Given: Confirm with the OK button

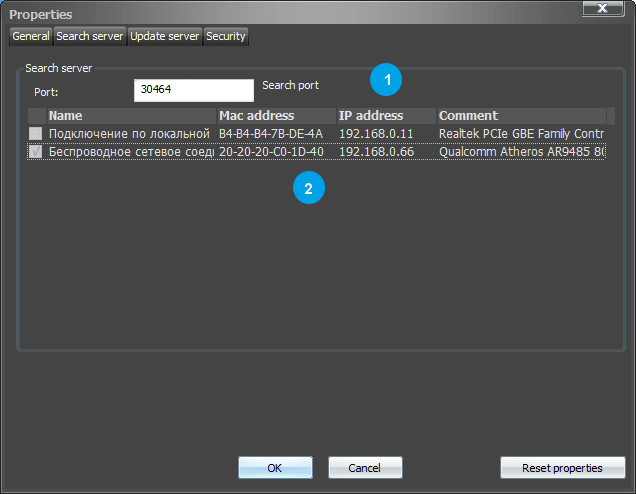Looking at the screenshot, I should [275, 468].
